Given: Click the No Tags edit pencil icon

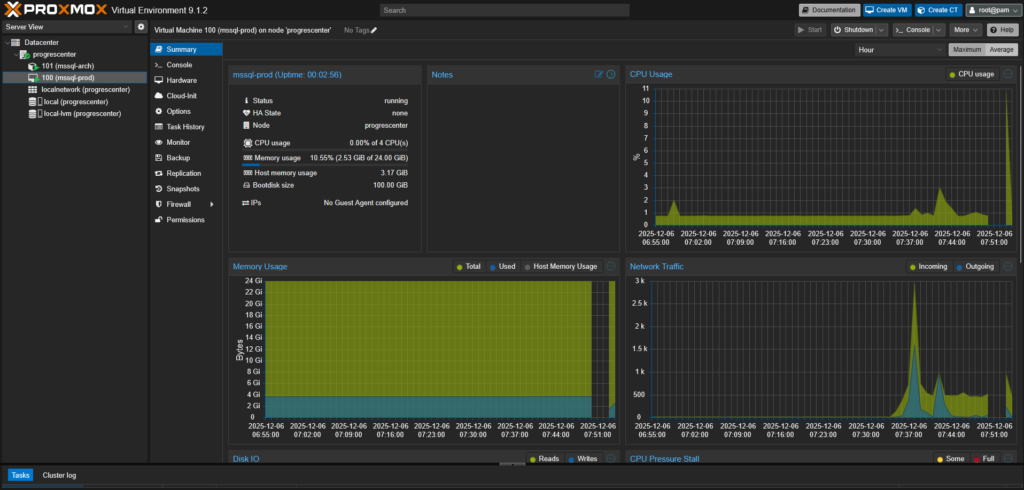Looking at the screenshot, I should tap(374, 30).
